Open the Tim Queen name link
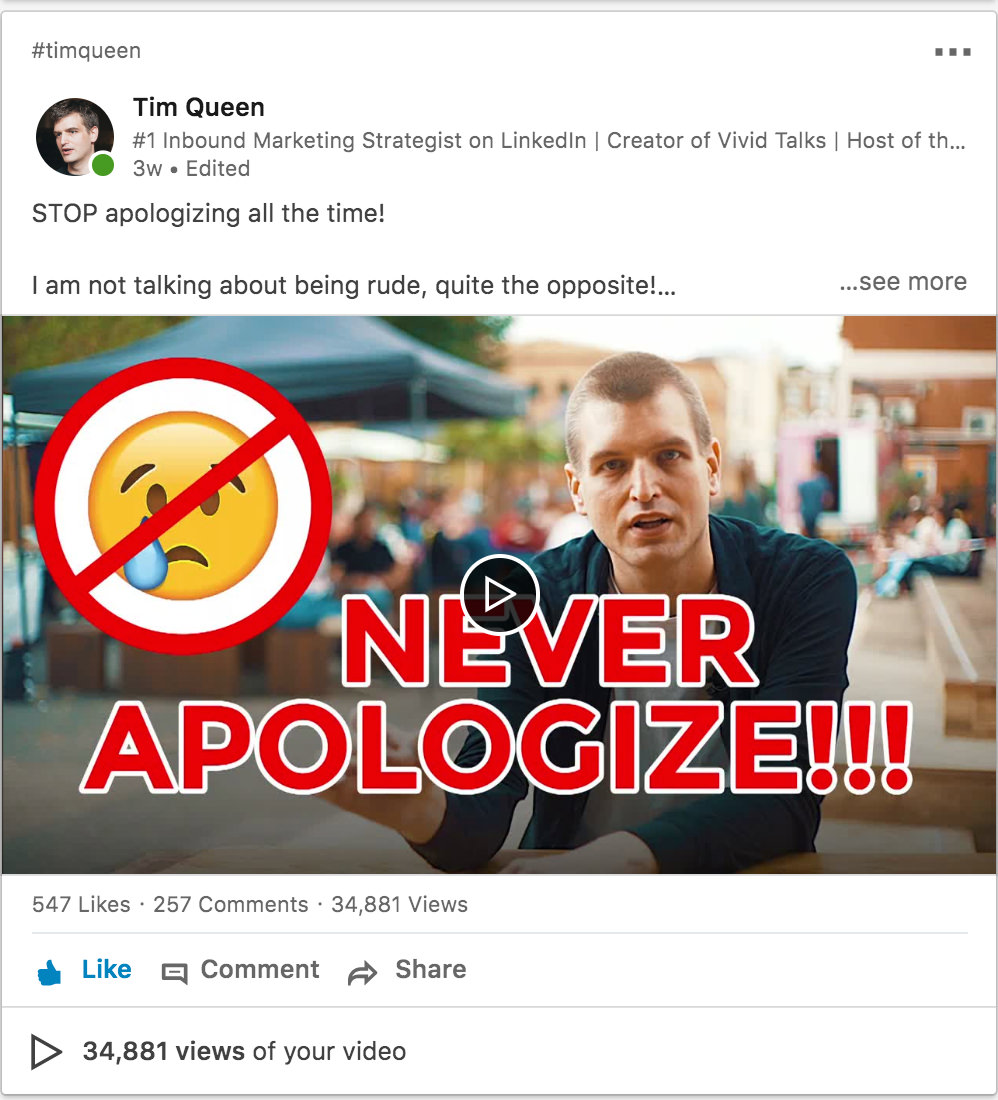 click(x=198, y=107)
